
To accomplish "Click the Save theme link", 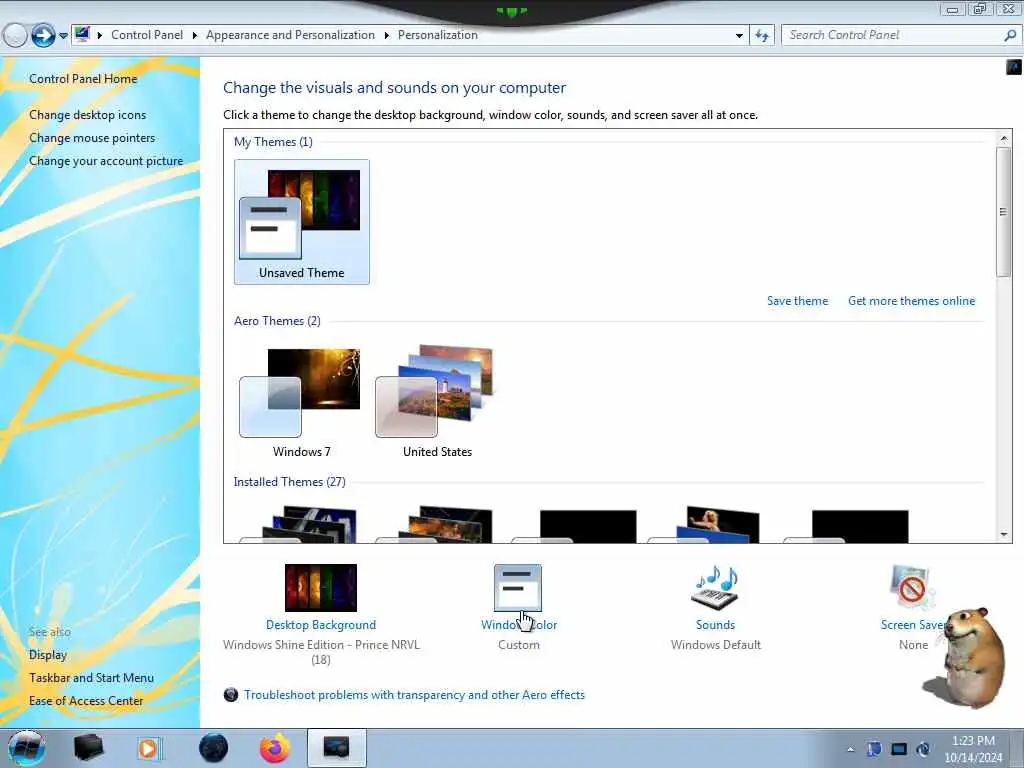I will point(797,301).
